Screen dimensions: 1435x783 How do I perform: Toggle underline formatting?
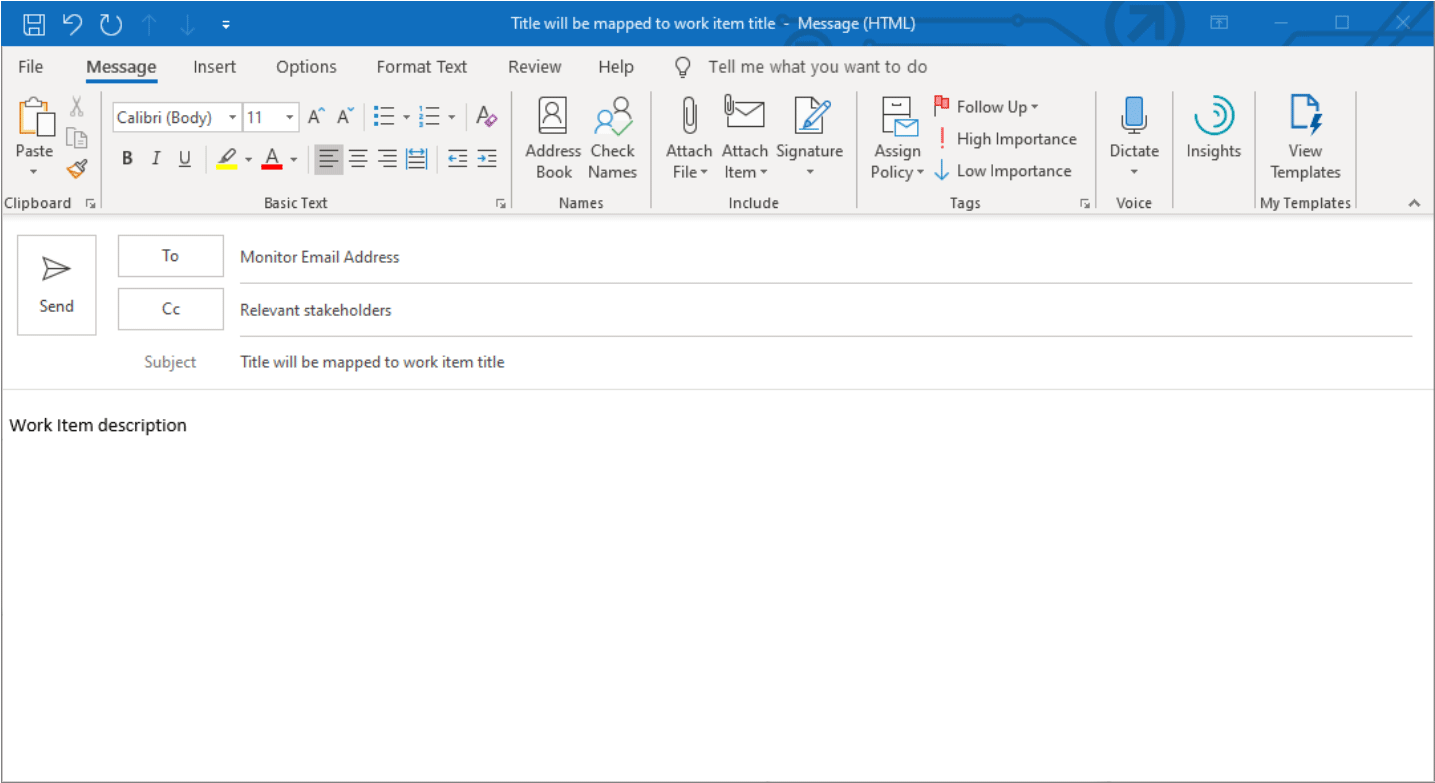[x=184, y=158]
